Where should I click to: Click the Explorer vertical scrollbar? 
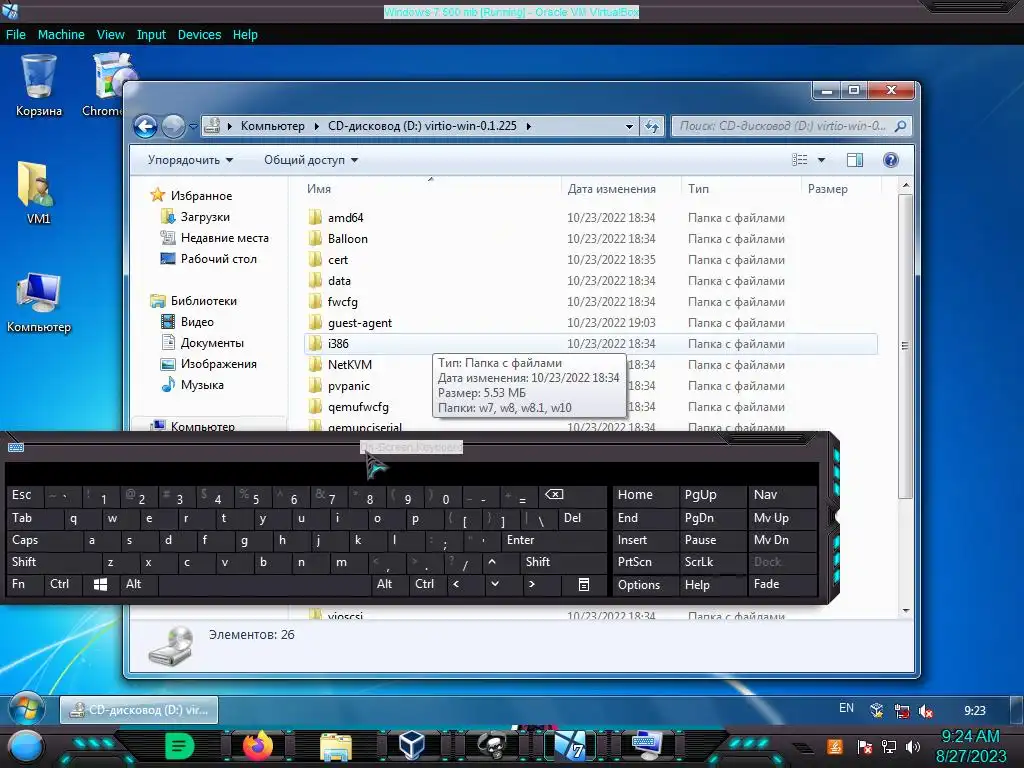[905, 346]
